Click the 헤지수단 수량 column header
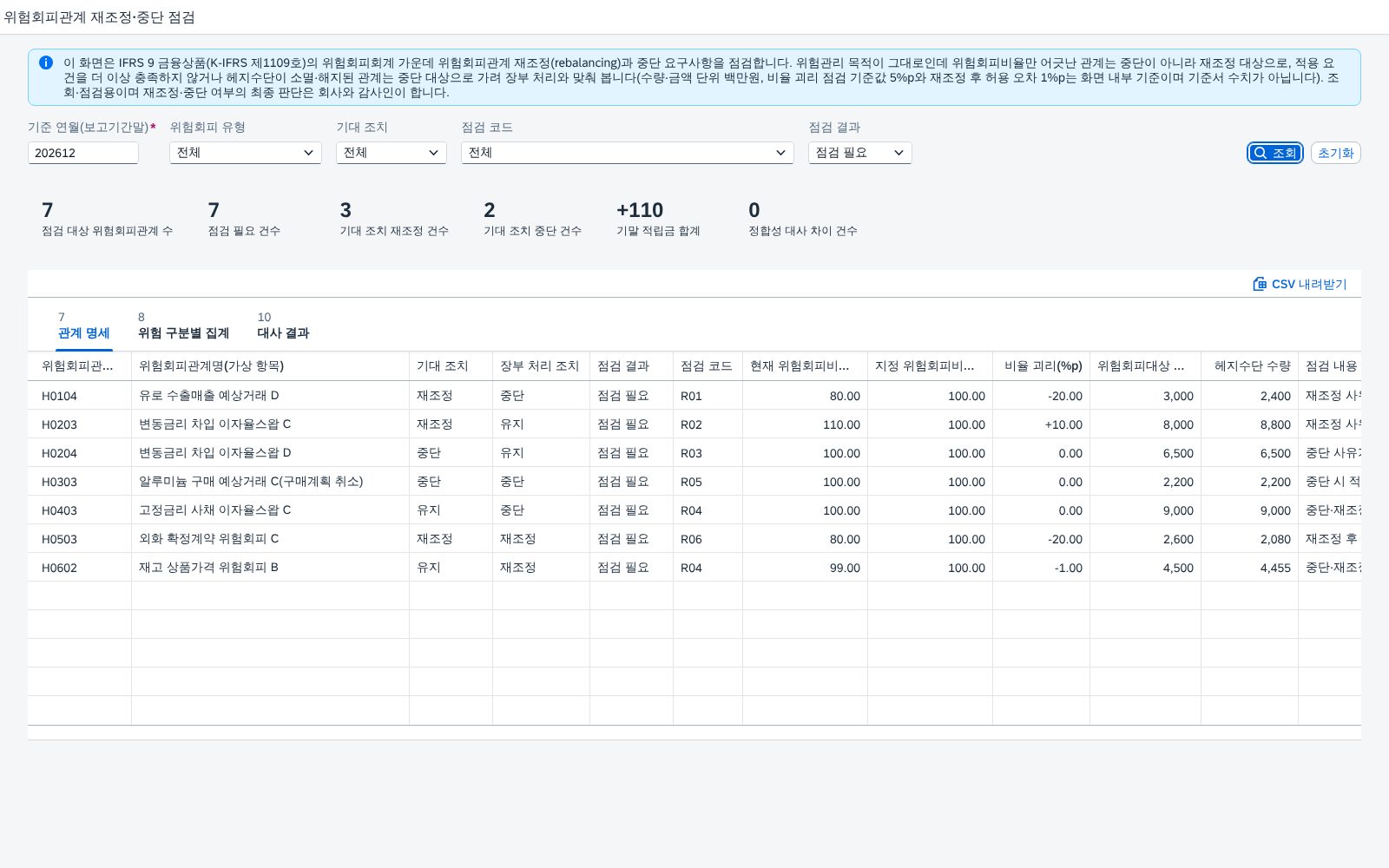This screenshot has width=1389, height=868. pyautogui.click(x=1249, y=366)
